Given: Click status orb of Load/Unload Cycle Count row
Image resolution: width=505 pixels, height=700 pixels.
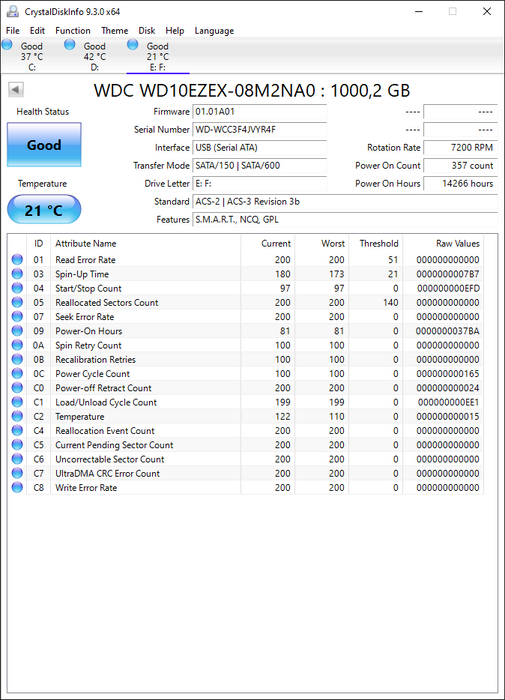Looking at the screenshot, I should [x=17, y=402].
